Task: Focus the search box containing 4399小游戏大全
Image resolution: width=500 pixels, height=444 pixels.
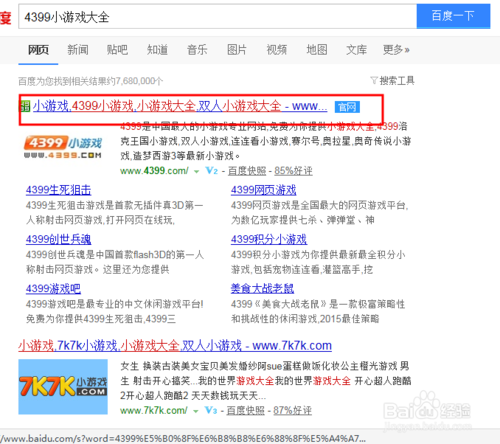Action: tap(217, 16)
